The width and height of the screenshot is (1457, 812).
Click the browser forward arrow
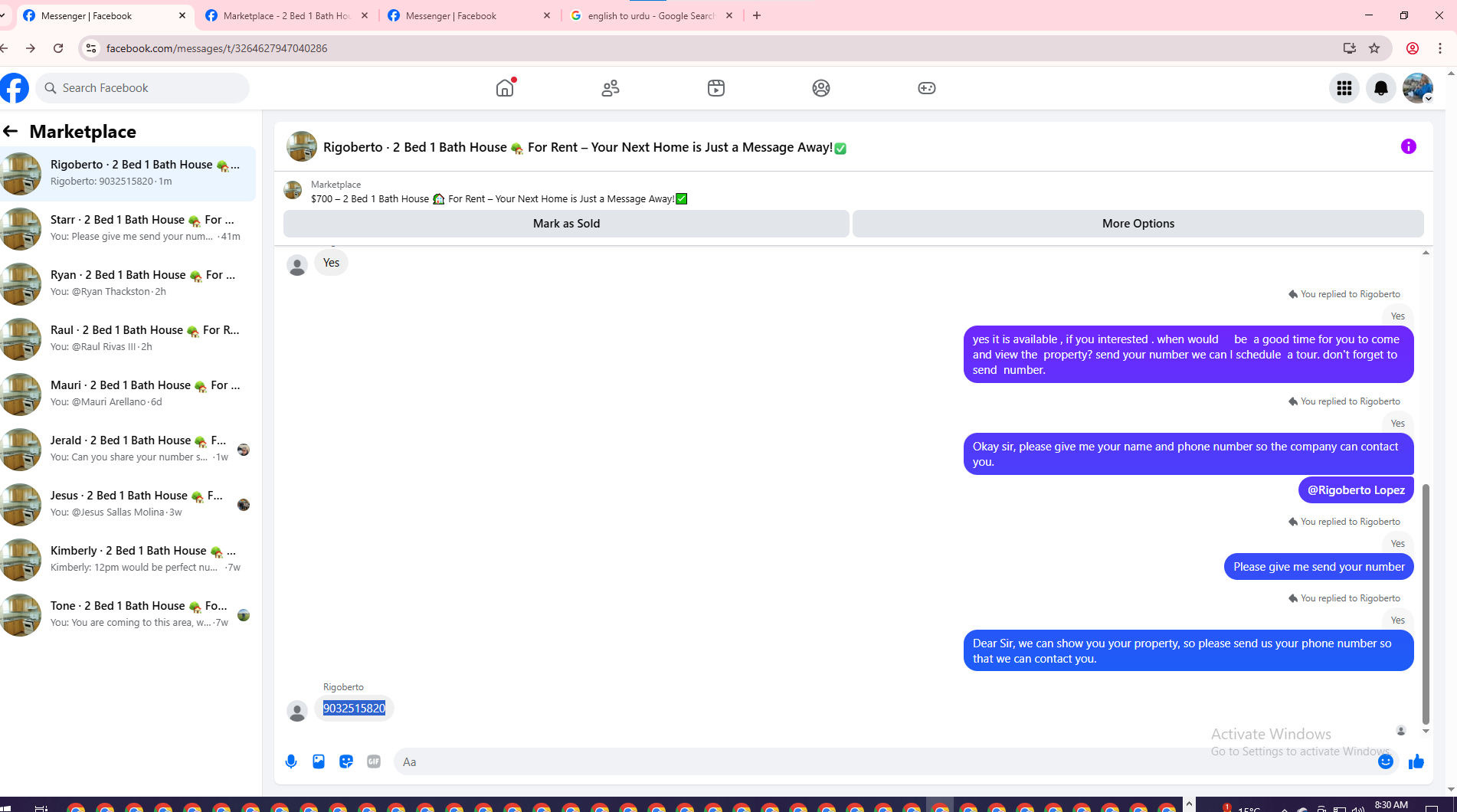coord(31,48)
